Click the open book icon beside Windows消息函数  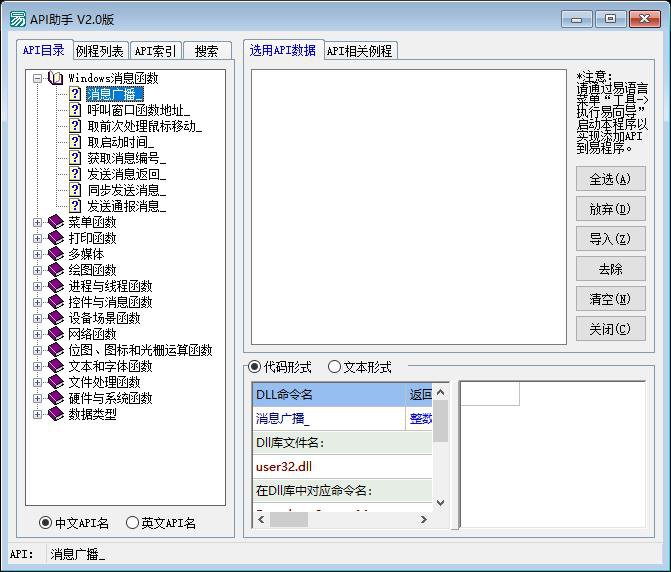pyautogui.click(x=55, y=78)
